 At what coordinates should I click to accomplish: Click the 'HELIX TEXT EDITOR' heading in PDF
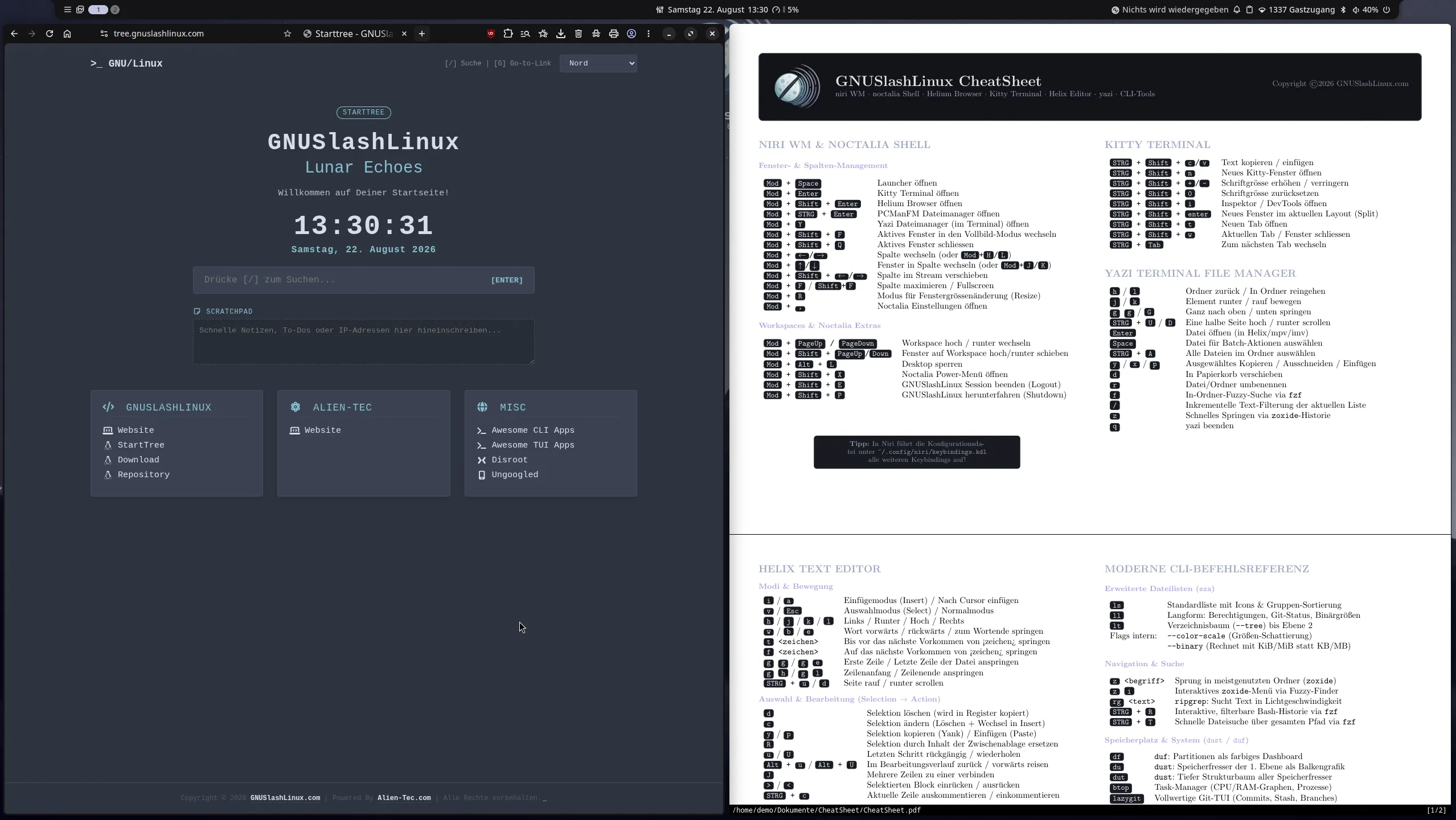point(819,569)
